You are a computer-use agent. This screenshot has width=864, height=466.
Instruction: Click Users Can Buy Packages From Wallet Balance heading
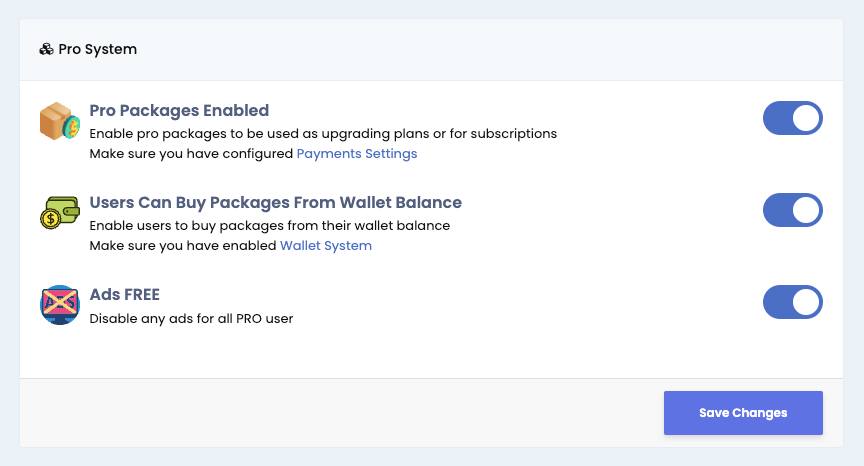276,203
